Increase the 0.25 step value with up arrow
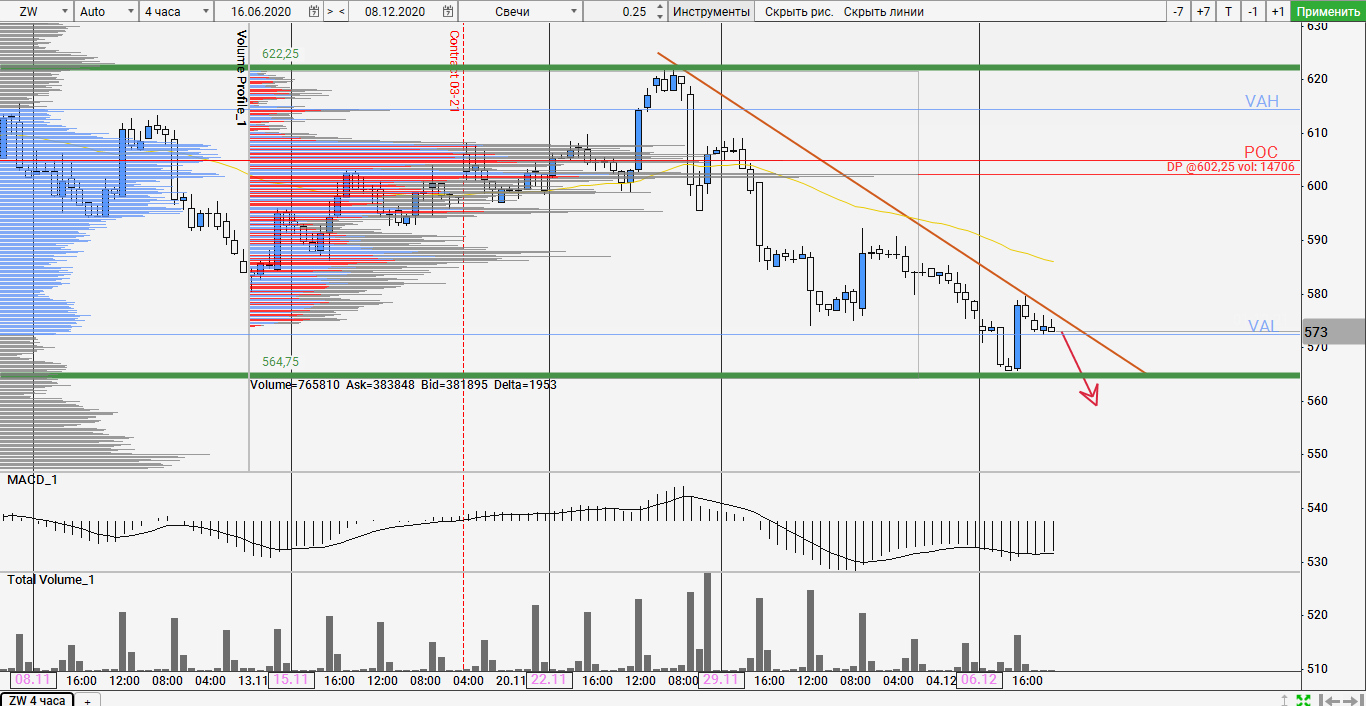 661,8
